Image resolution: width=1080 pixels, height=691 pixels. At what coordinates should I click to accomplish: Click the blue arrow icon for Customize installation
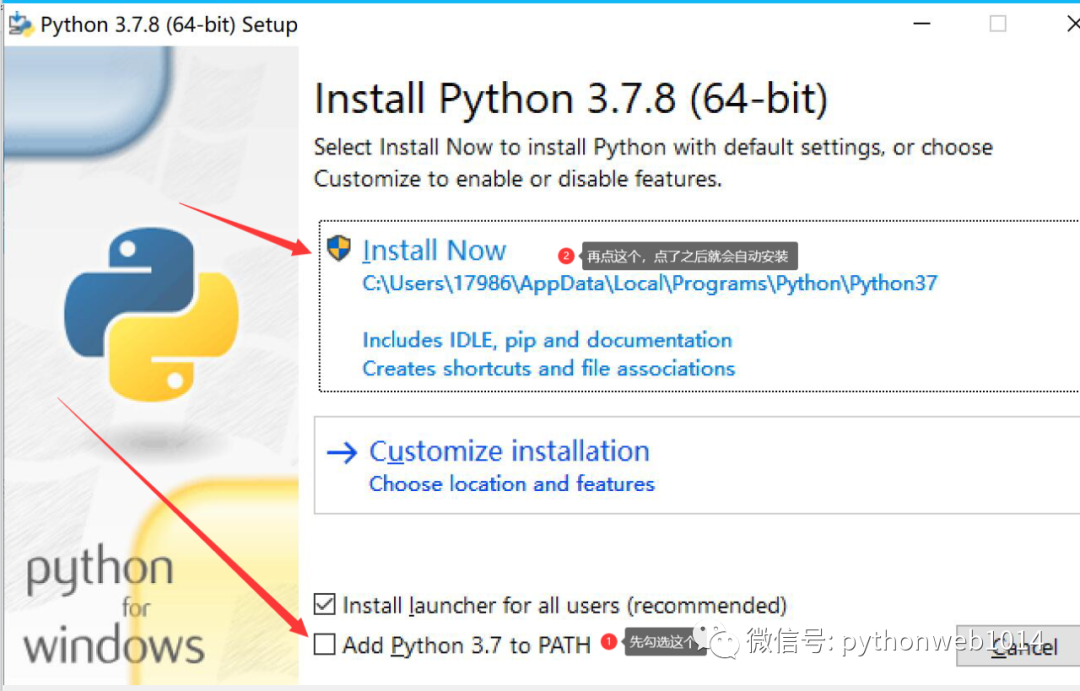(342, 453)
